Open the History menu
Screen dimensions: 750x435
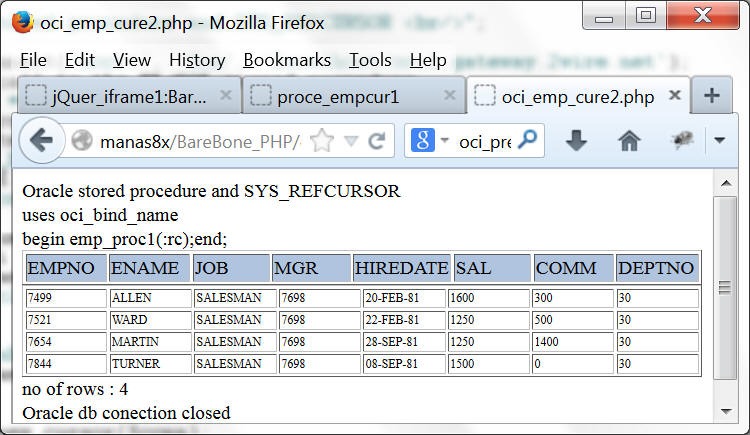[197, 60]
